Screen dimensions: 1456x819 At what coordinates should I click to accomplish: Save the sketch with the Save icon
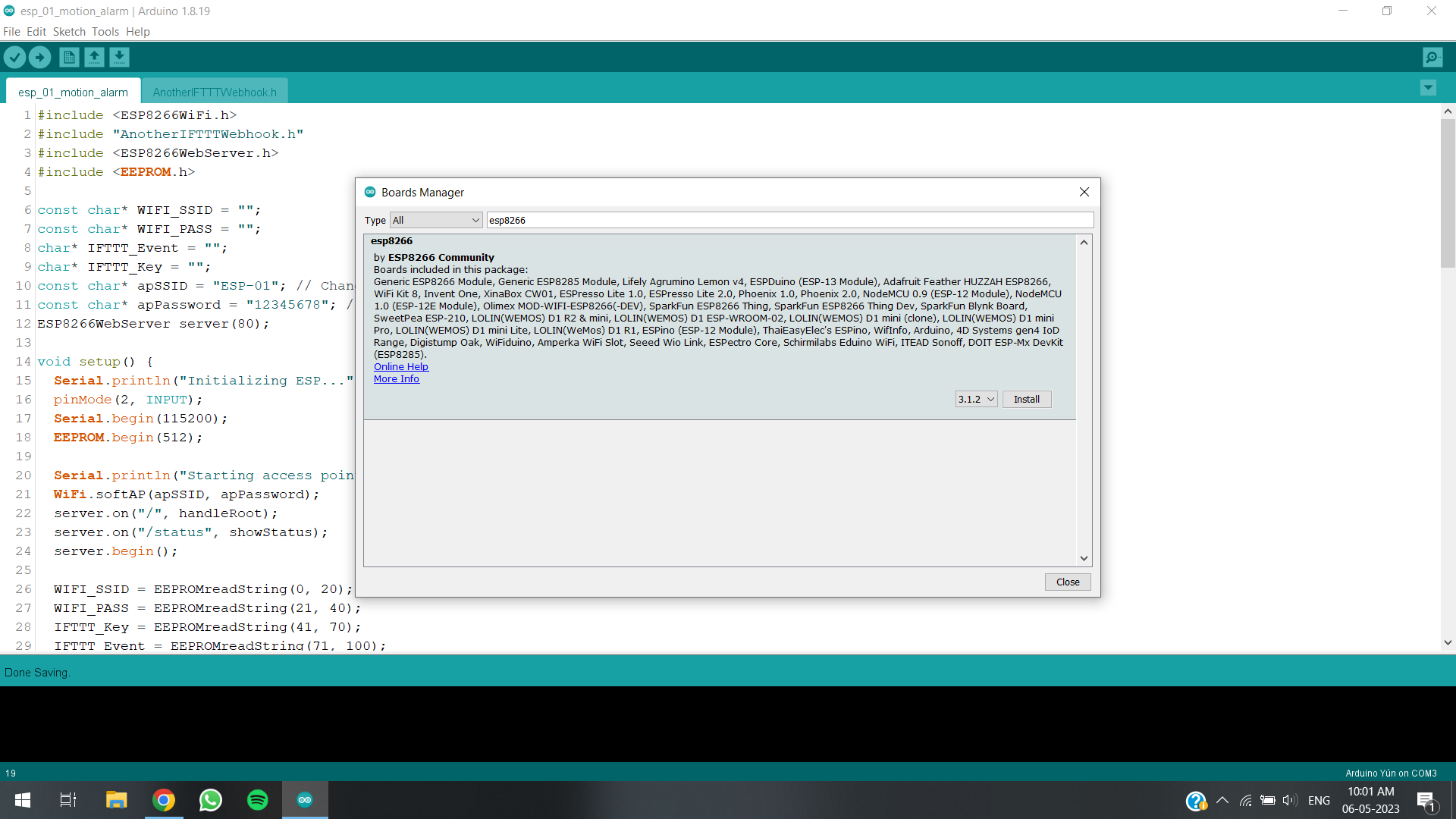click(x=119, y=57)
